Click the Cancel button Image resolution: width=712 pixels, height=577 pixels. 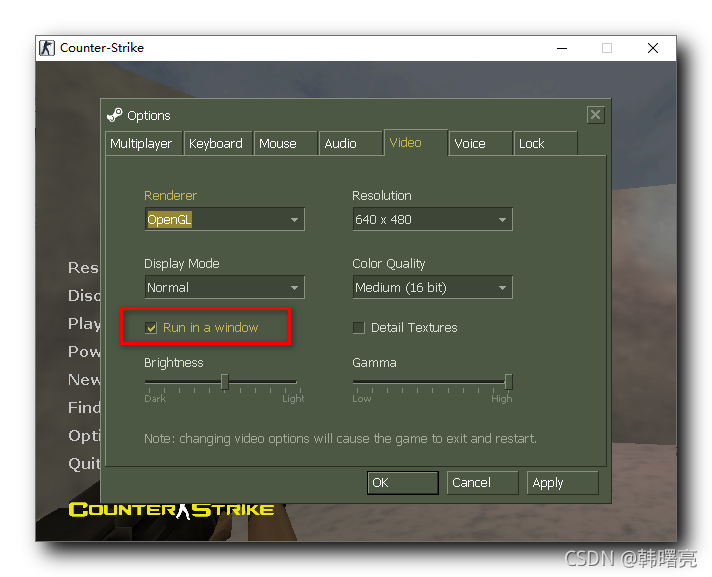[x=482, y=483]
